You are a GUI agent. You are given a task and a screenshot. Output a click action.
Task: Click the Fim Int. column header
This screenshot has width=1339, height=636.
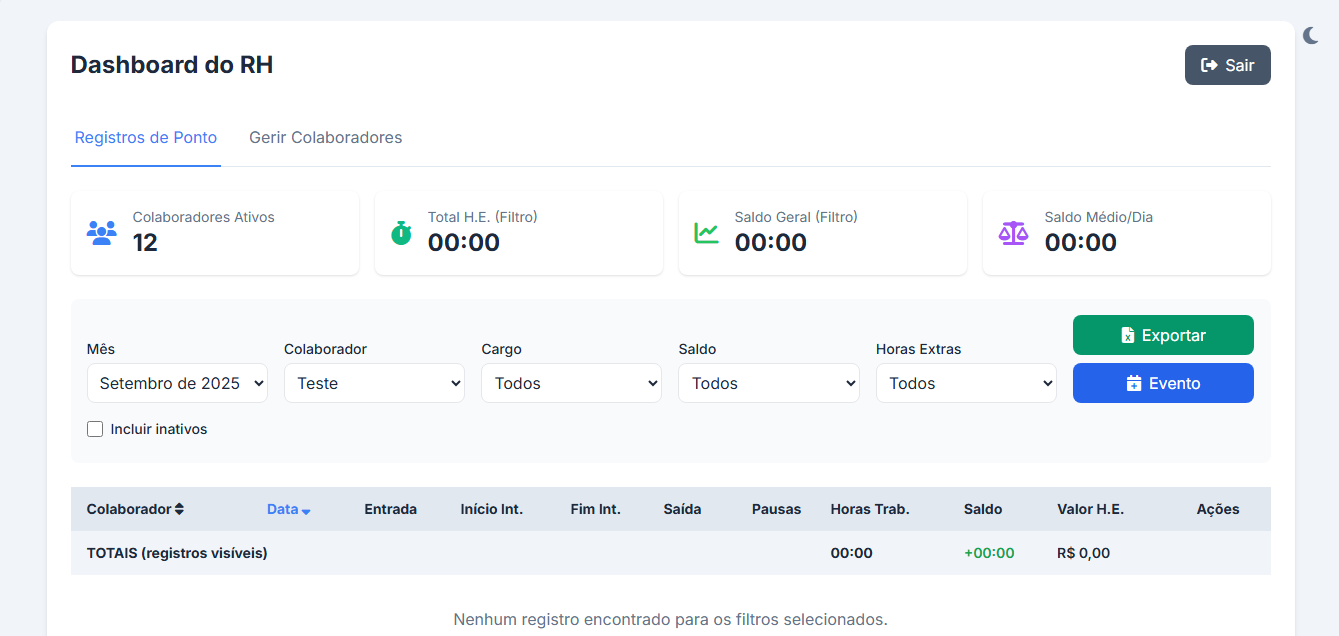pyautogui.click(x=595, y=509)
